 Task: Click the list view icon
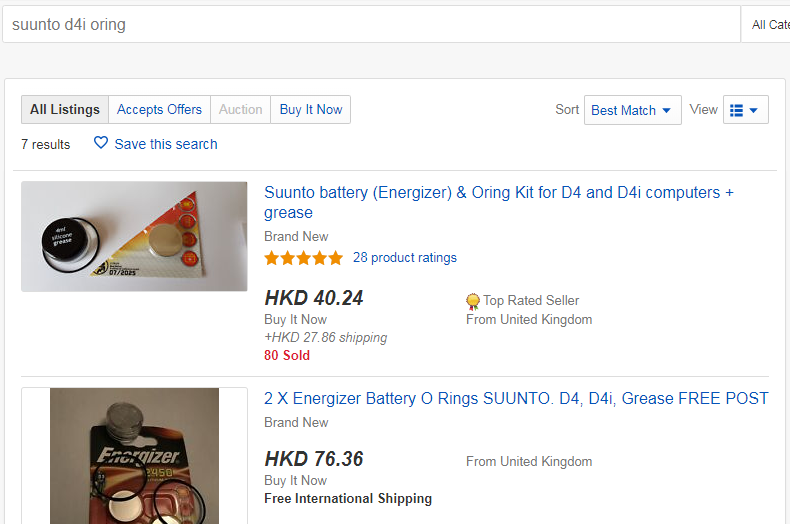[x=736, y=110]
